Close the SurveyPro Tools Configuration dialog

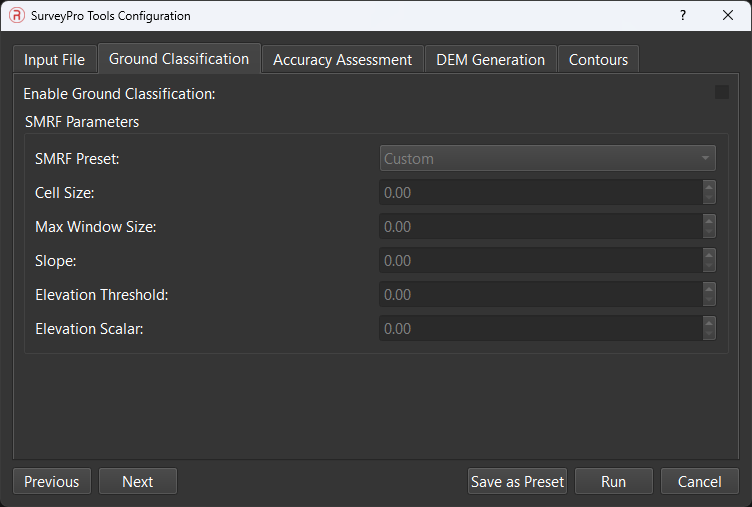pyautogui.click(x=728, y=16)
